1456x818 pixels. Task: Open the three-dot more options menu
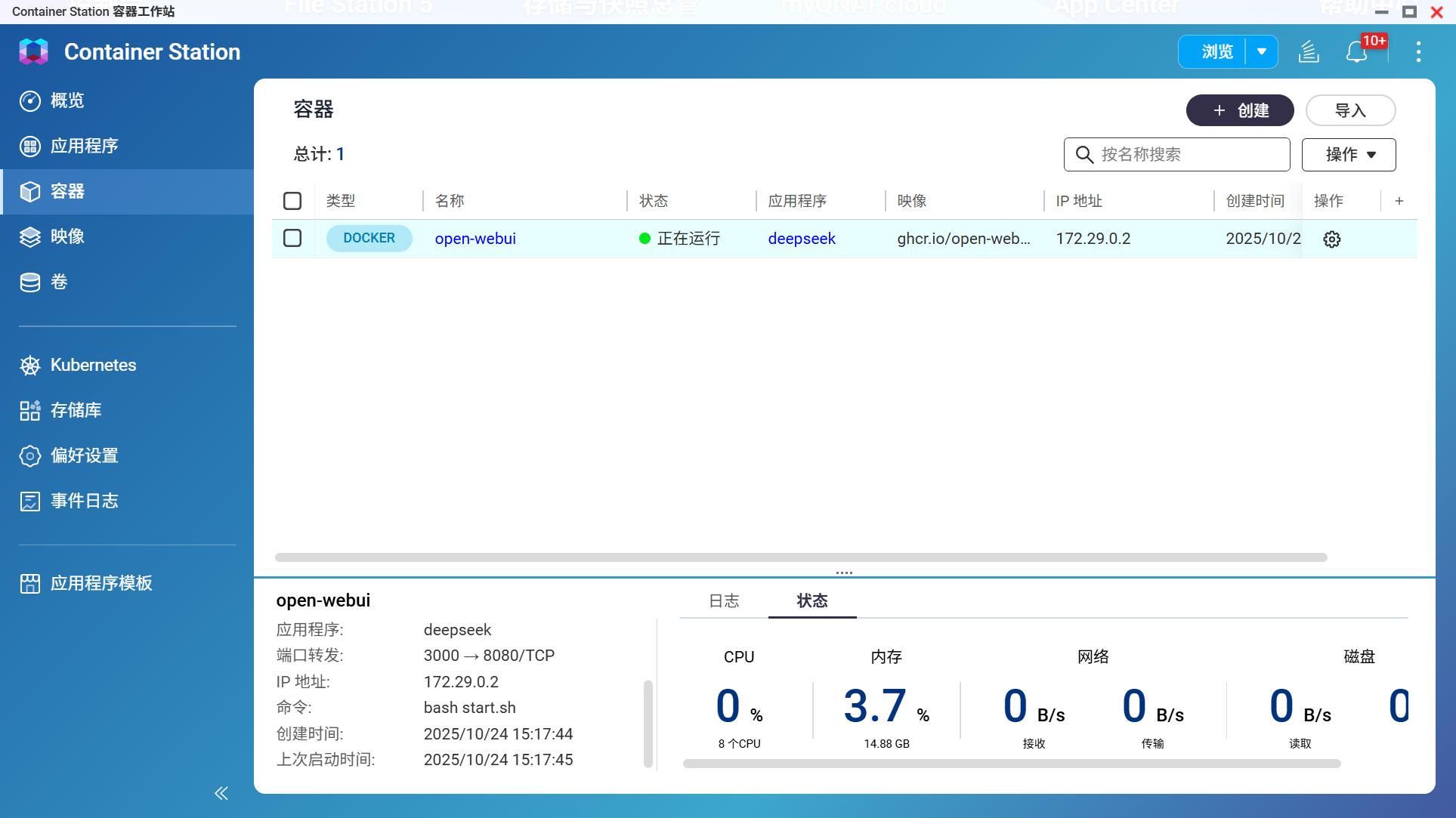click(1418, 52)
